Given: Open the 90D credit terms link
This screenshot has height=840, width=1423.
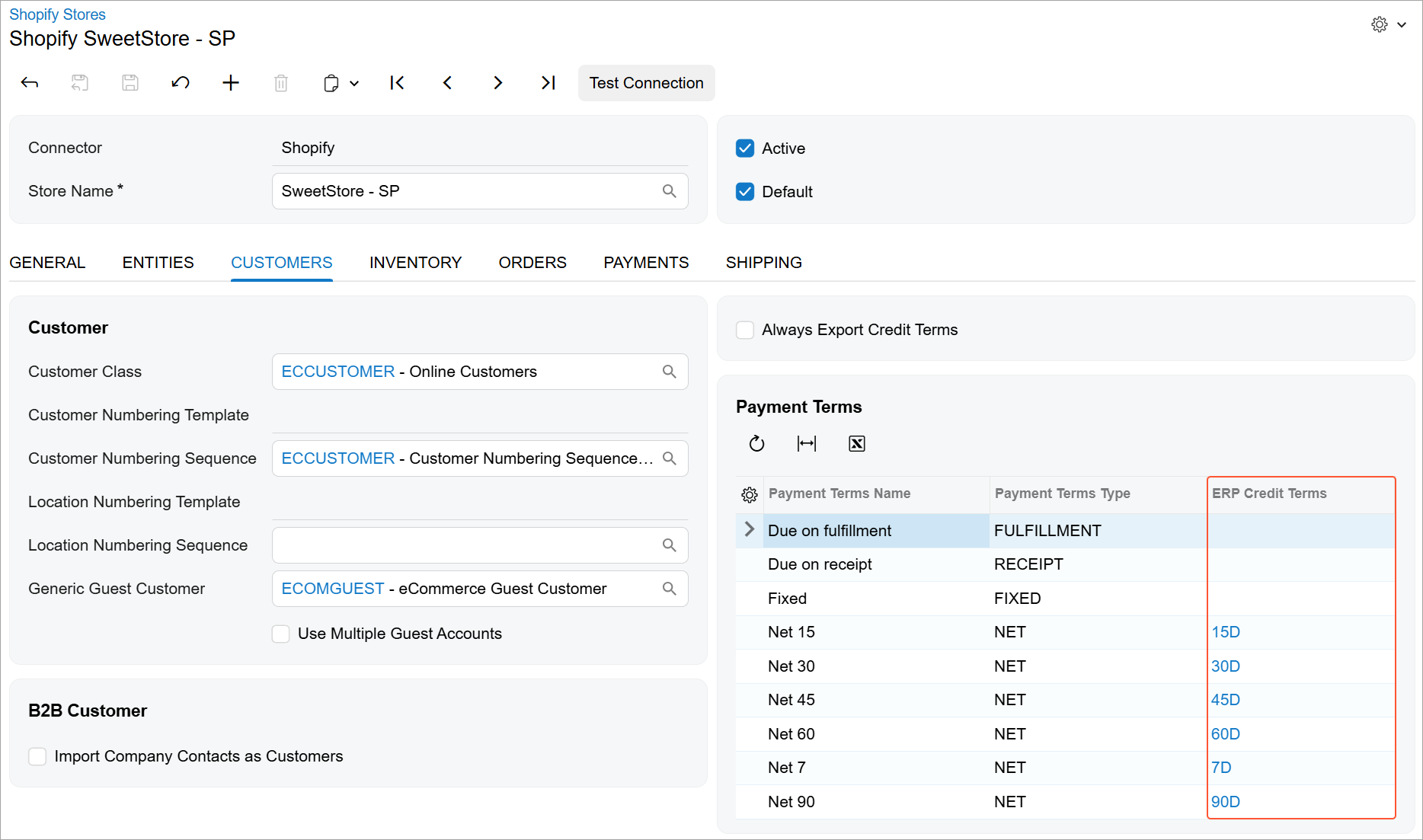Looking at the screenshot, I should coord(1226,802).
